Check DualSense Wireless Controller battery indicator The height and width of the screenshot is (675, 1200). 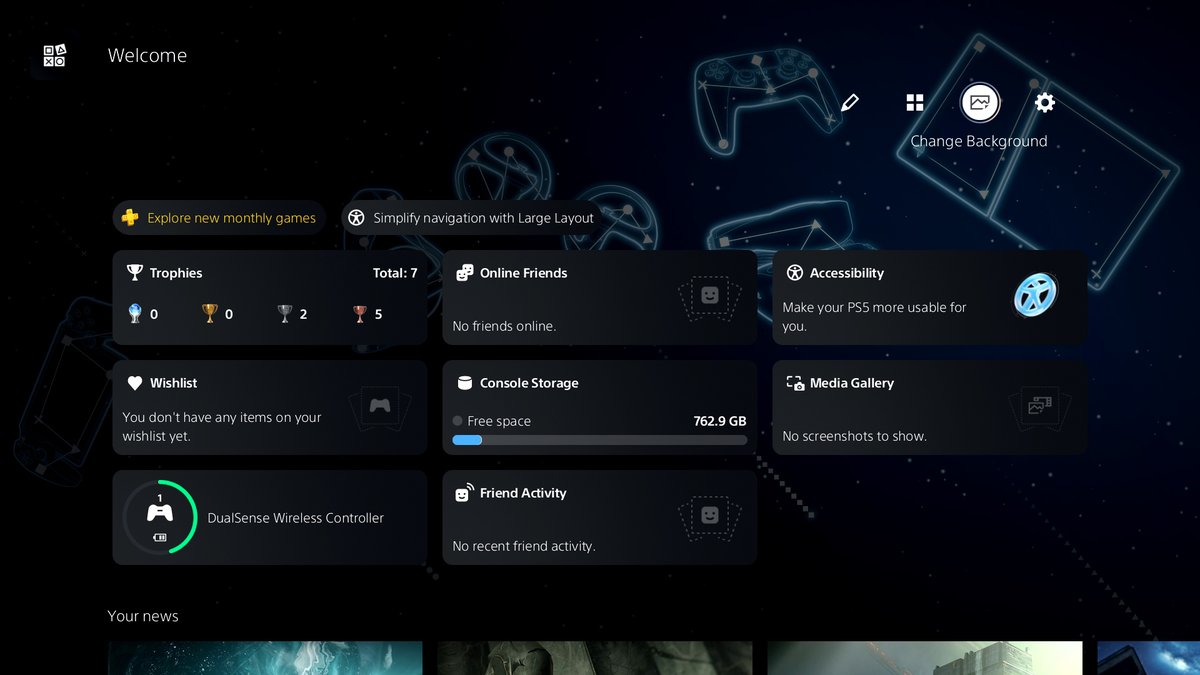click(x=158, y=517)
